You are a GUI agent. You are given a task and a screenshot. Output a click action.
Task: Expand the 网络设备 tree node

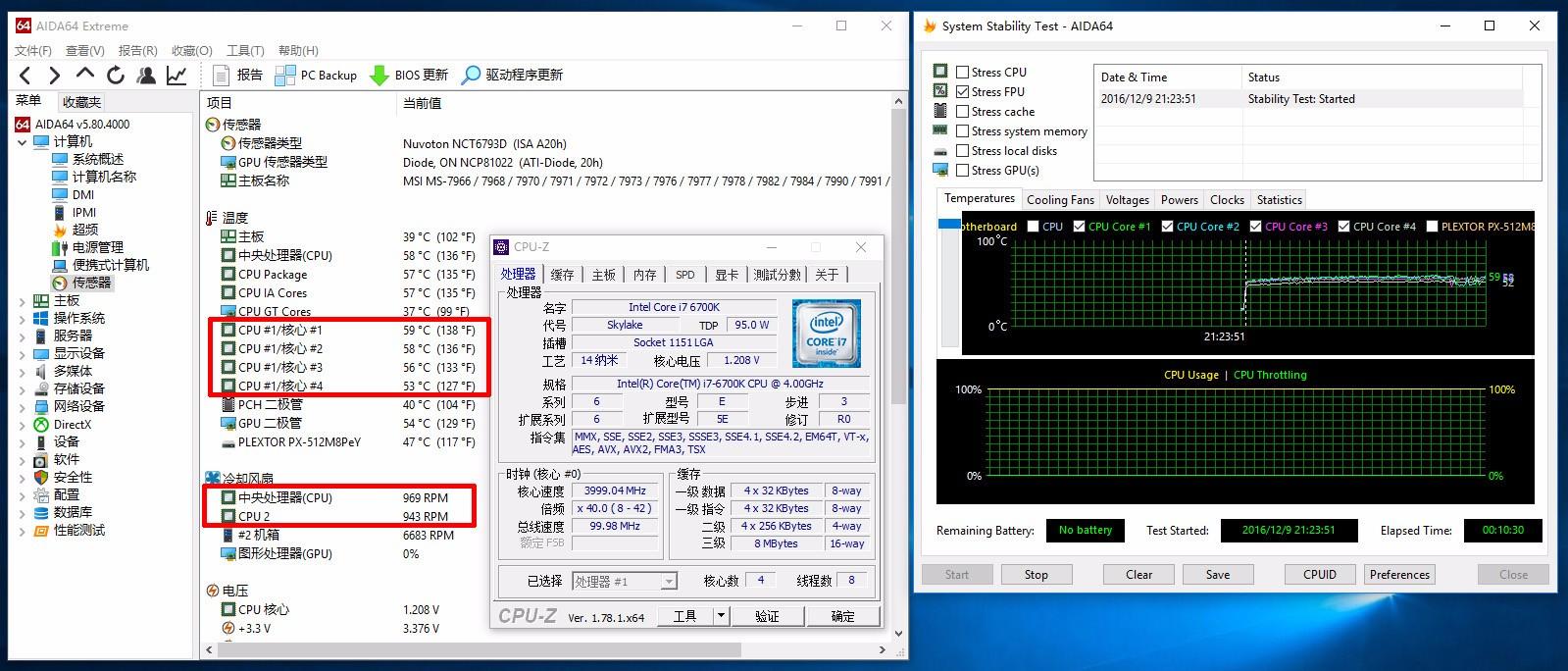23,407
